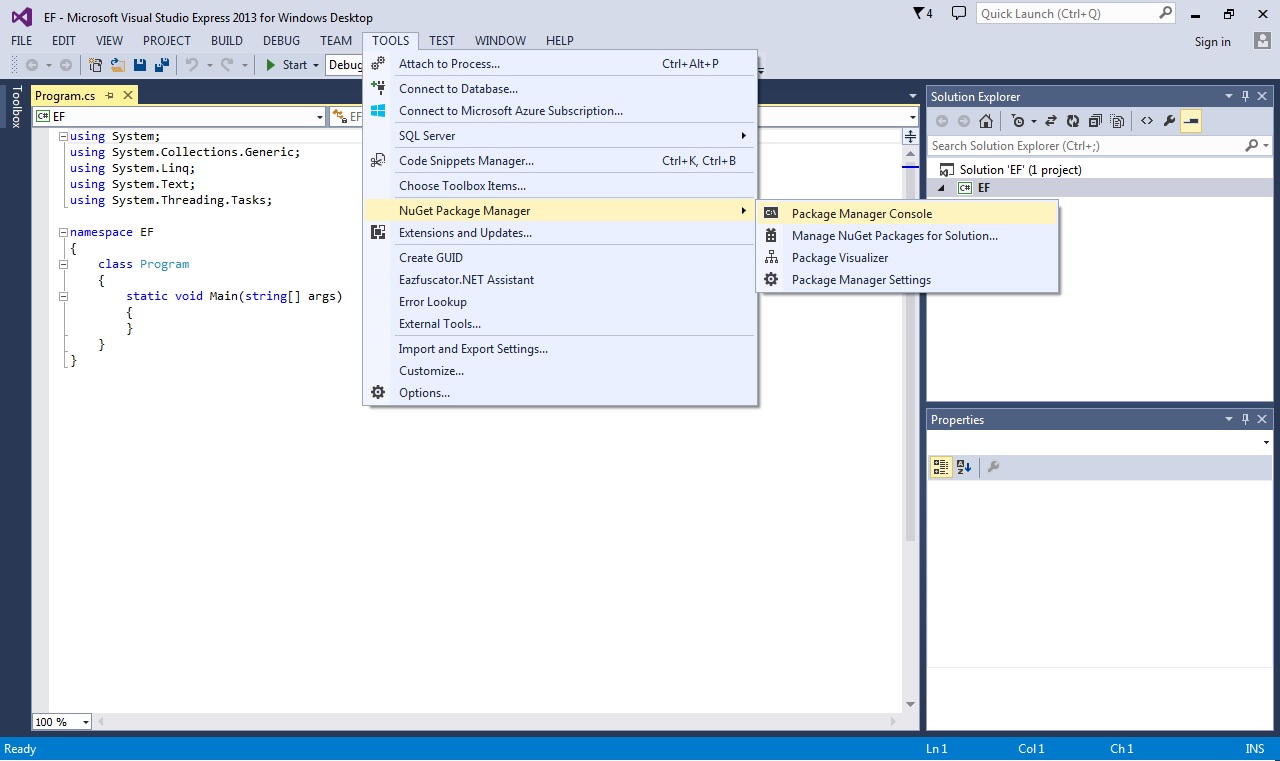Launch Package Manager Console
Image resolution: width=1280 pixels, height=761 pixels.
point(907,214)
